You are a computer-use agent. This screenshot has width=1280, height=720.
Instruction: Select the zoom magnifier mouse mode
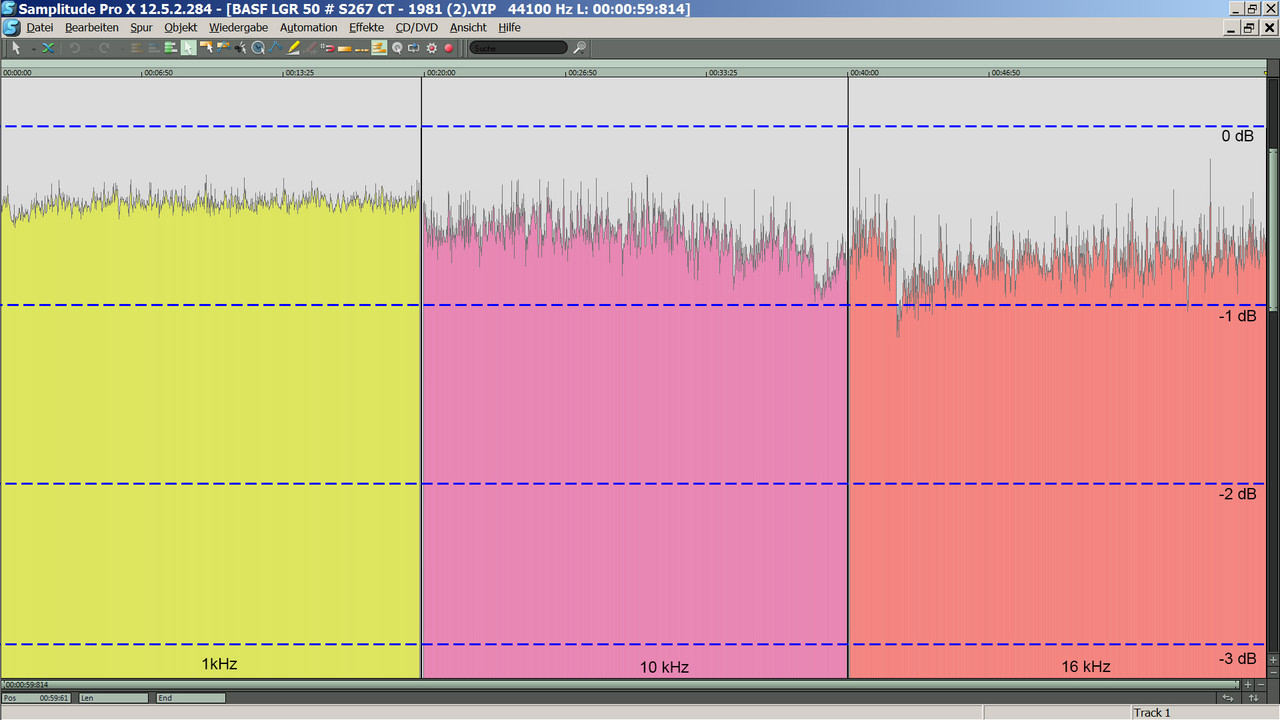coord(257,47)
